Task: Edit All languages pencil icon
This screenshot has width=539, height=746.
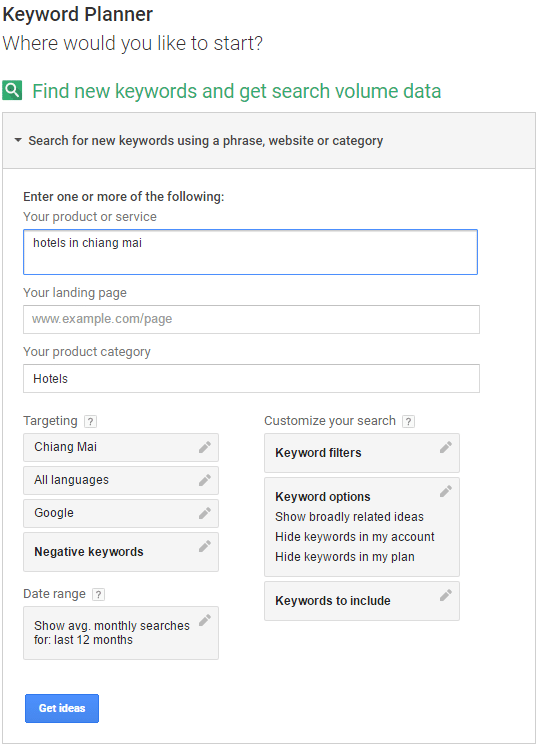Action: [x=205, y=480]
